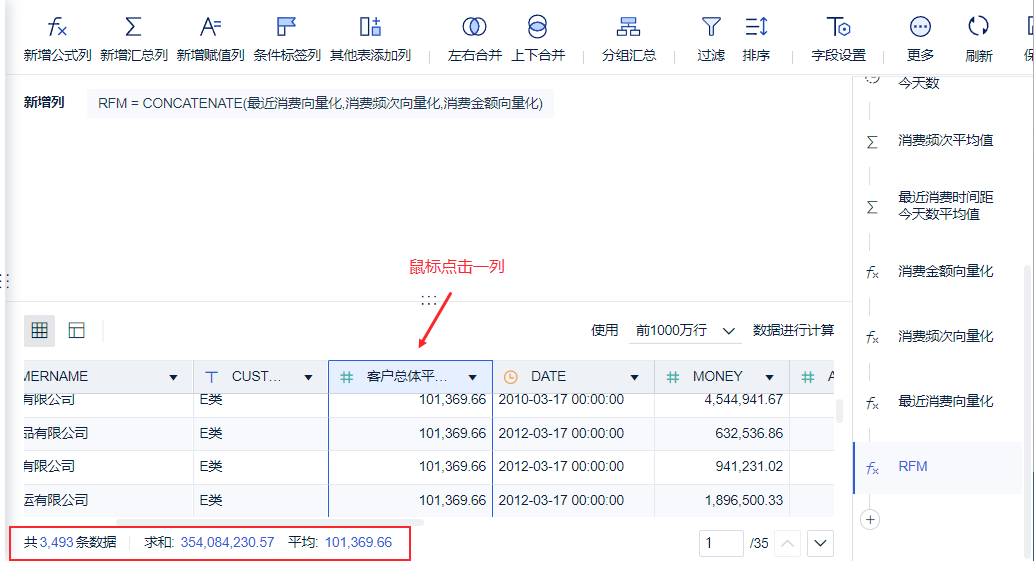1034x561 pixels.
Task: Click the average value 101,369.66 in status bar
Action: pos(358,543)
